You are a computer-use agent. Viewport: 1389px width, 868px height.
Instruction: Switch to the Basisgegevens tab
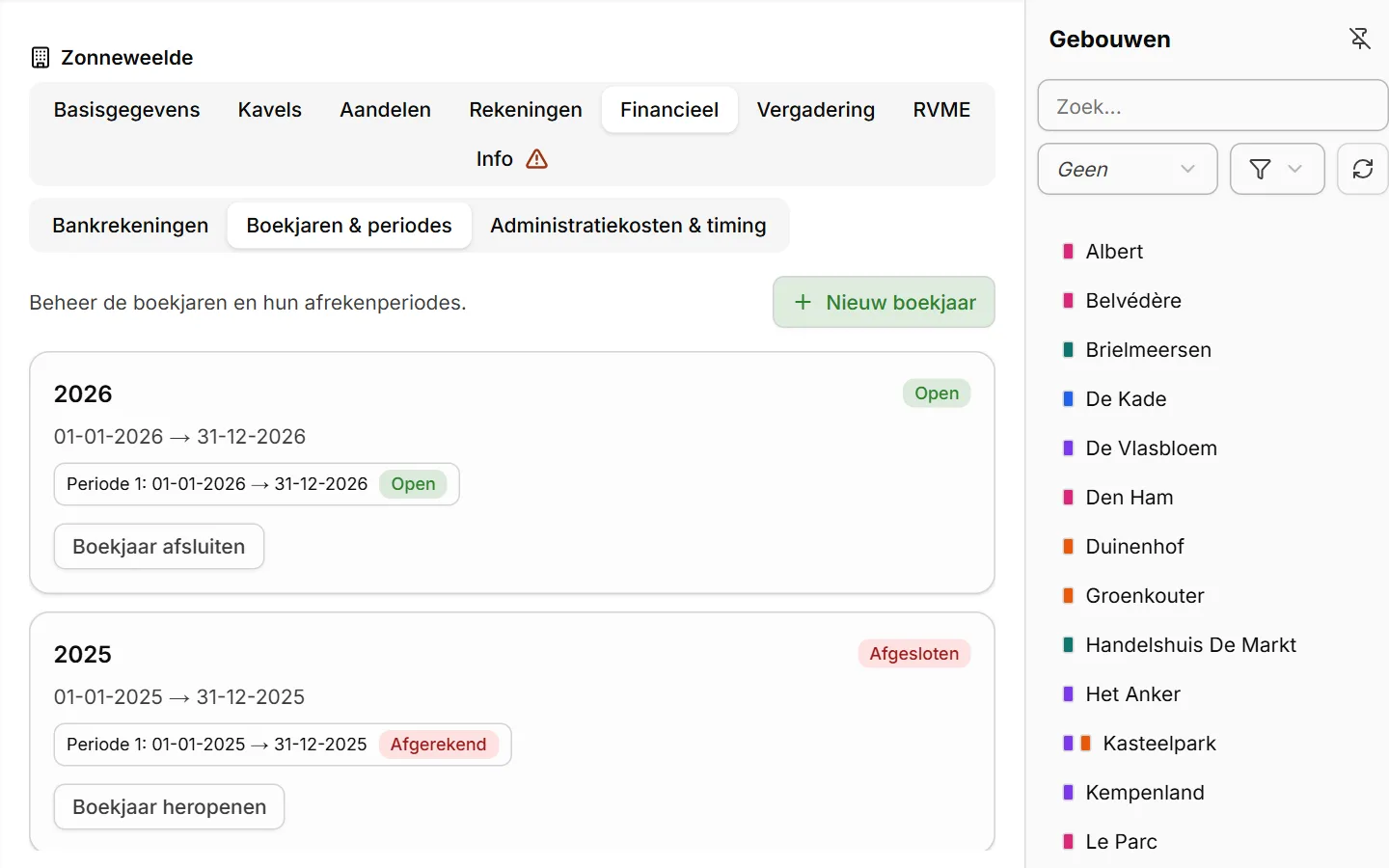click(127, 110)
